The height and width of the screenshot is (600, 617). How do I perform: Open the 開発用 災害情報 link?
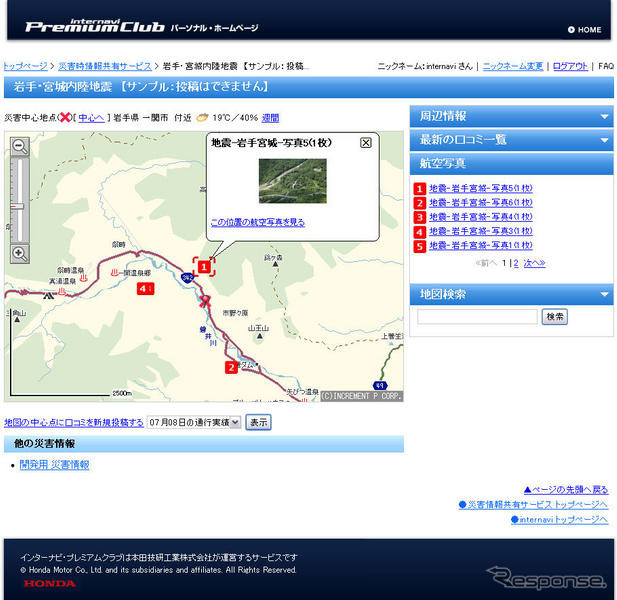[54, 465]
